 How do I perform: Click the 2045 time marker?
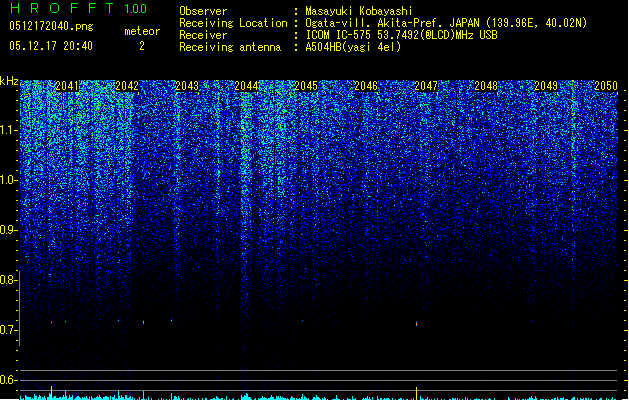[306, 86]
